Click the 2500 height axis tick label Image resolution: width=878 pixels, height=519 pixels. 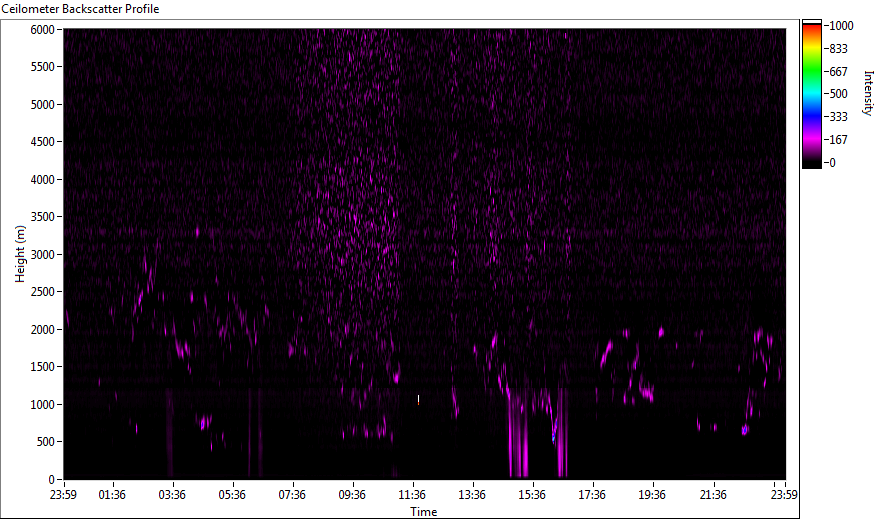point(43,292)
